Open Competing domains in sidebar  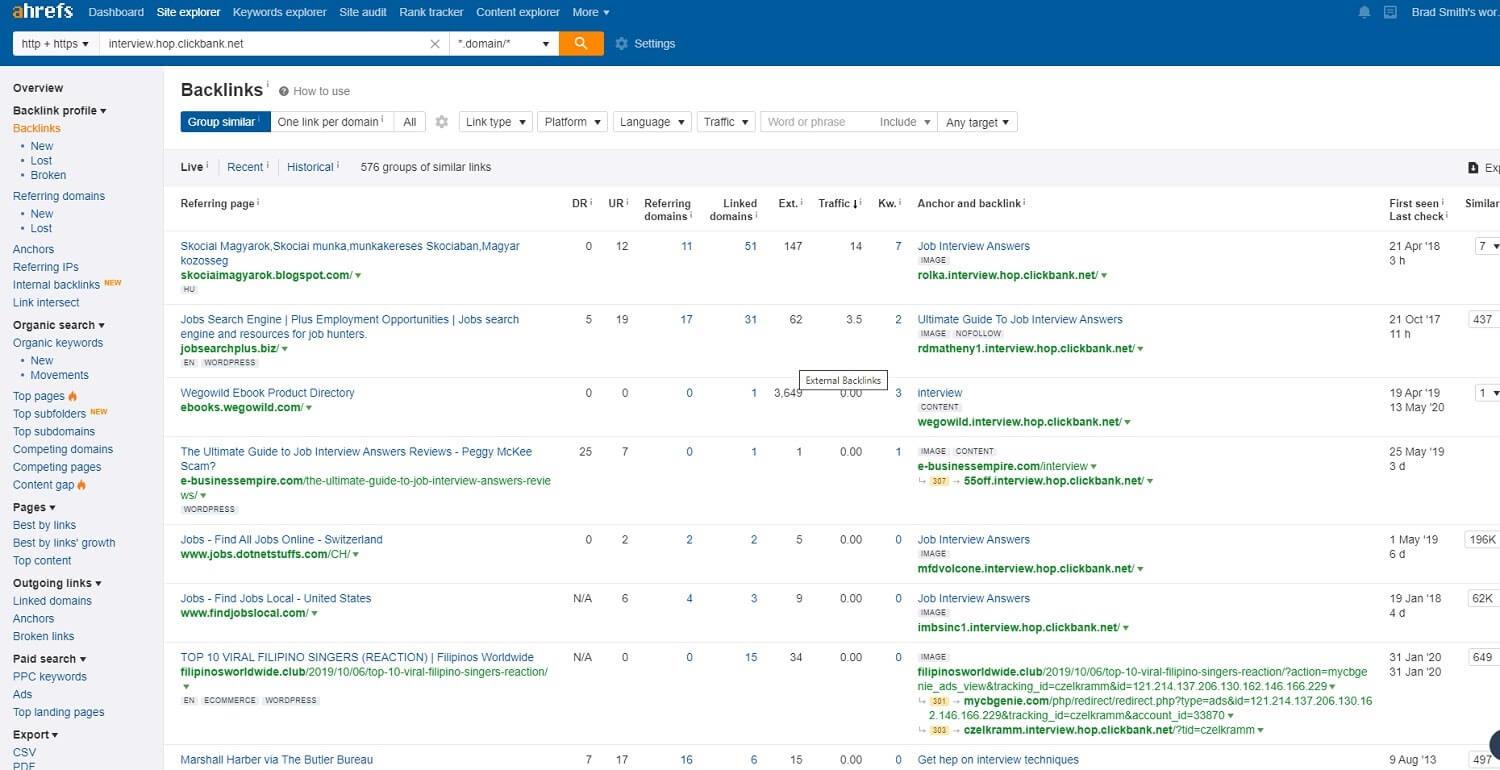pyautogui.click(x=63, y=449)
